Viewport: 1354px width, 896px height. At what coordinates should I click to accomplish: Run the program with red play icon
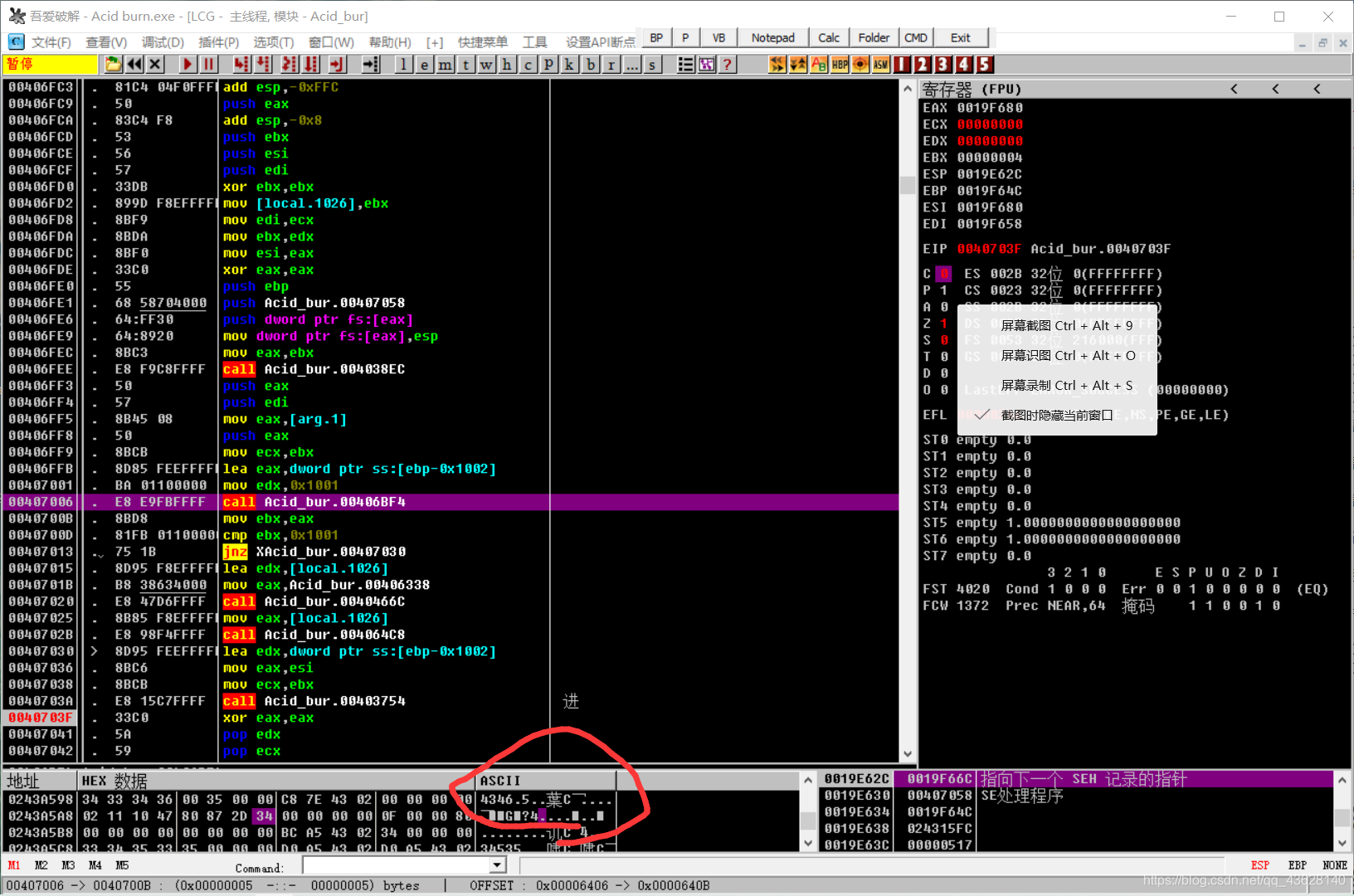coord(188,64)
